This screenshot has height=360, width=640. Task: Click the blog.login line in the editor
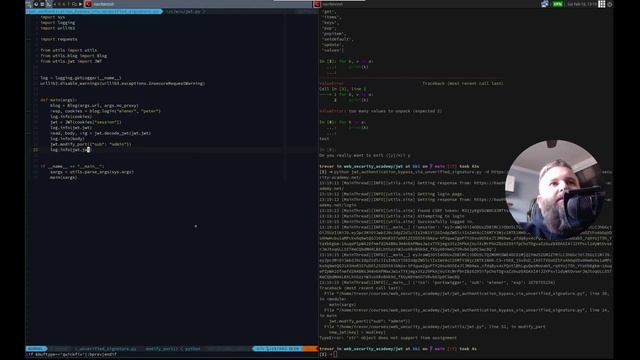click(105, 111)
